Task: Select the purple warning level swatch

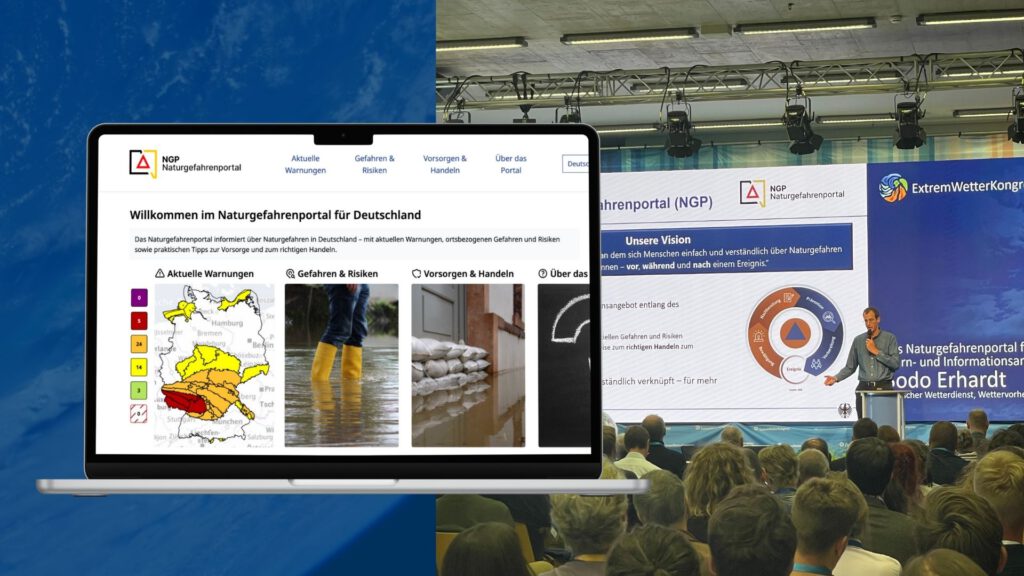Action: pos(138,298)
